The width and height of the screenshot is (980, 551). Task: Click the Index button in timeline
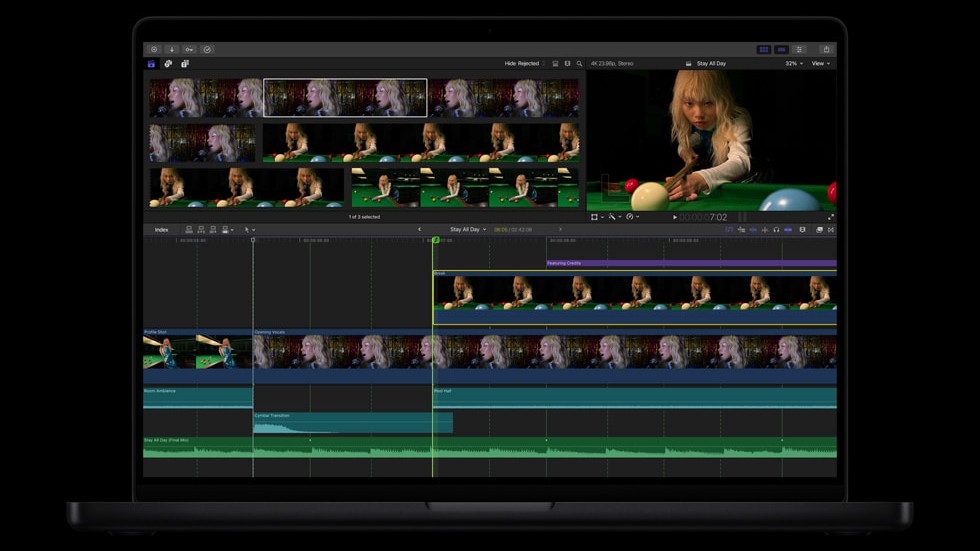[x=161, y=230]
